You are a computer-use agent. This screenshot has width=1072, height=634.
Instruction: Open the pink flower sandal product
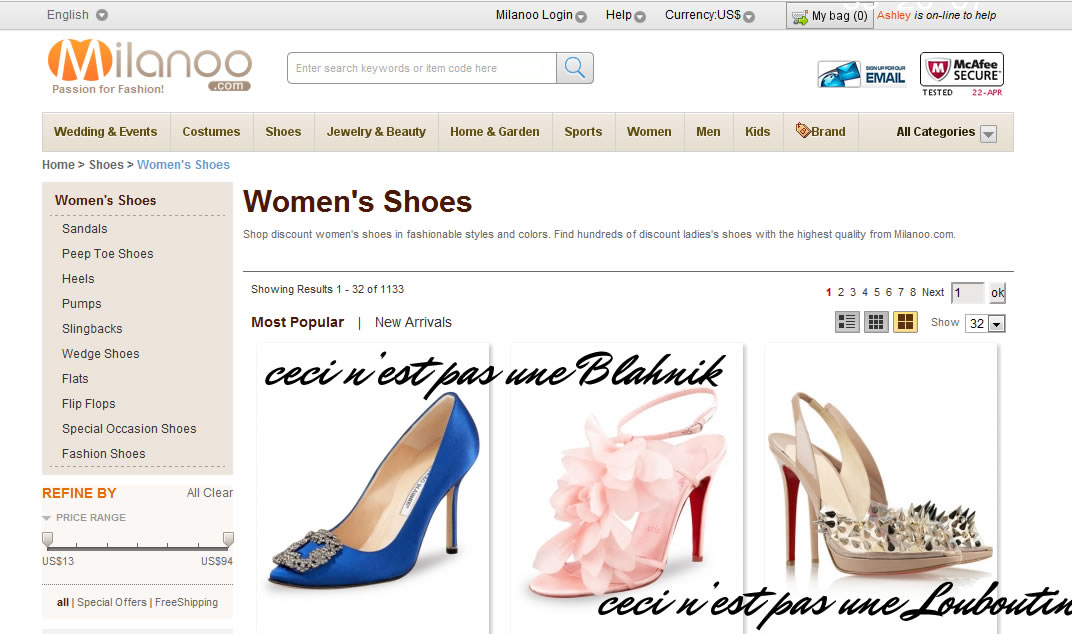point(627,492)
